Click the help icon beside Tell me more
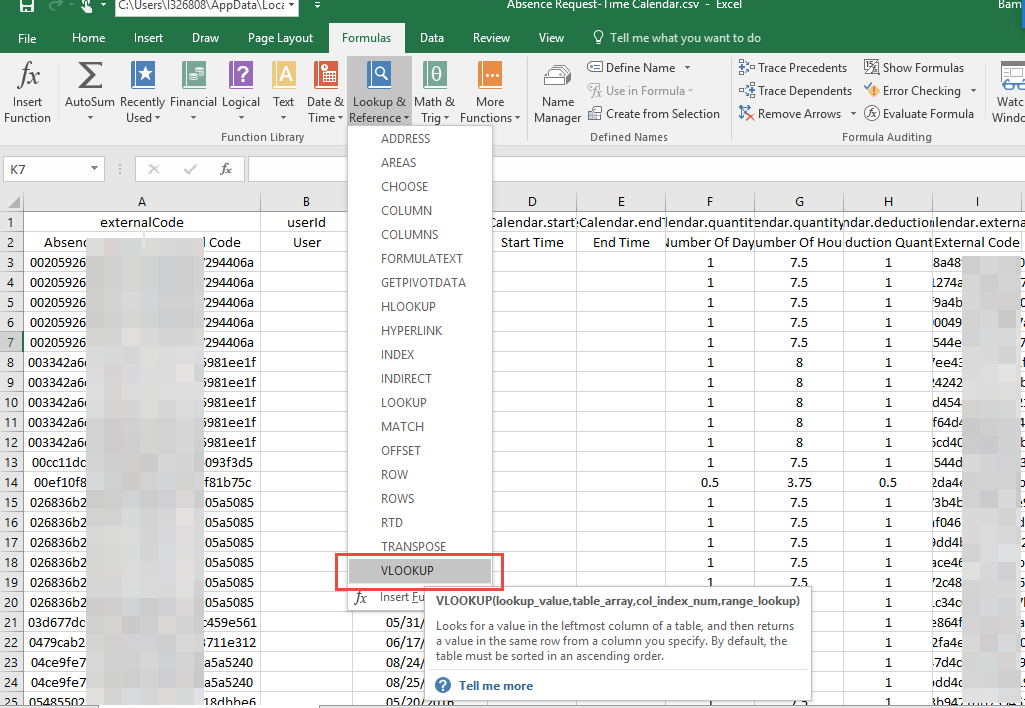This screenshot has height=708, width=1025. 443,685
